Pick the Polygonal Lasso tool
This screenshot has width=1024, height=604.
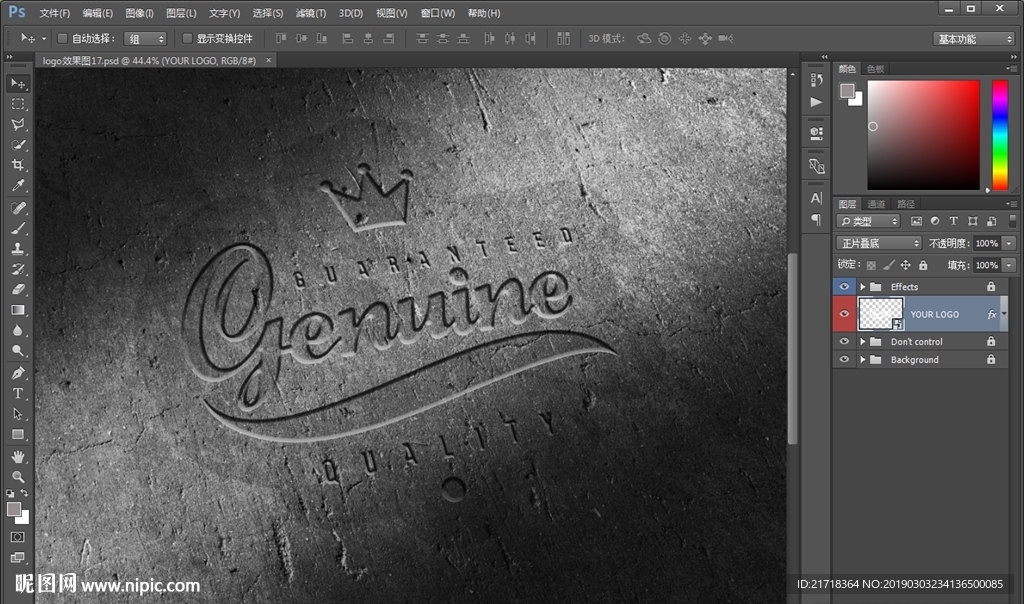[18, 124]
